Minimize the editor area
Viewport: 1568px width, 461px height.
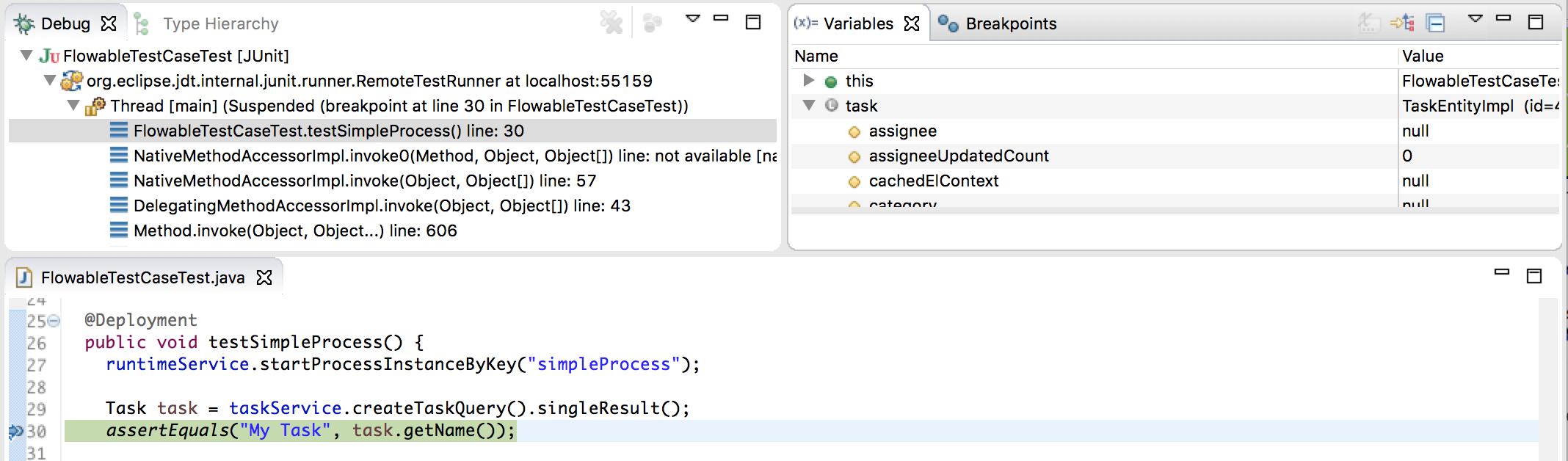click(x=1502, y=272)
